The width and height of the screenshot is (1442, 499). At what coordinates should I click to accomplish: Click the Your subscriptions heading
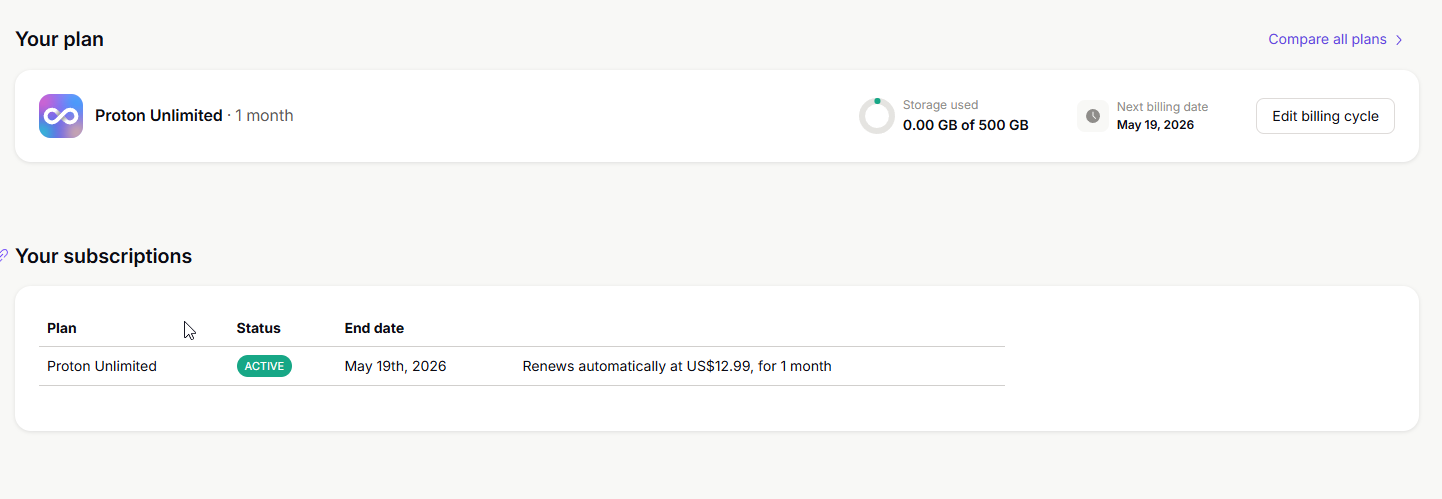[x=104, y=256]
